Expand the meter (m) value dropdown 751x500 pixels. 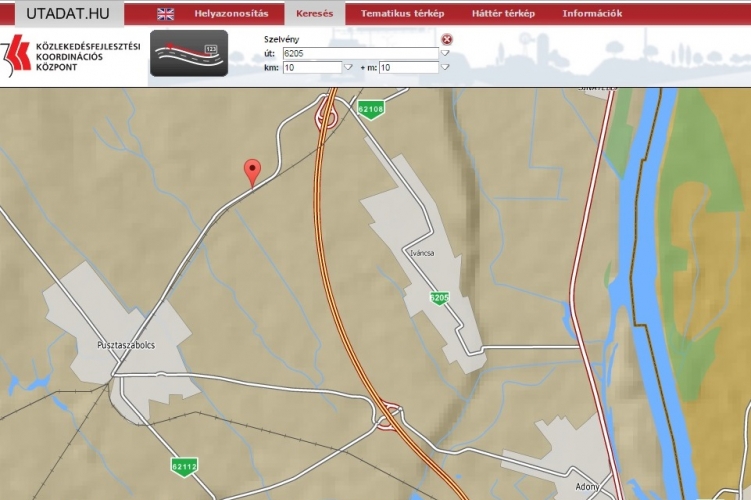[445, 68]
